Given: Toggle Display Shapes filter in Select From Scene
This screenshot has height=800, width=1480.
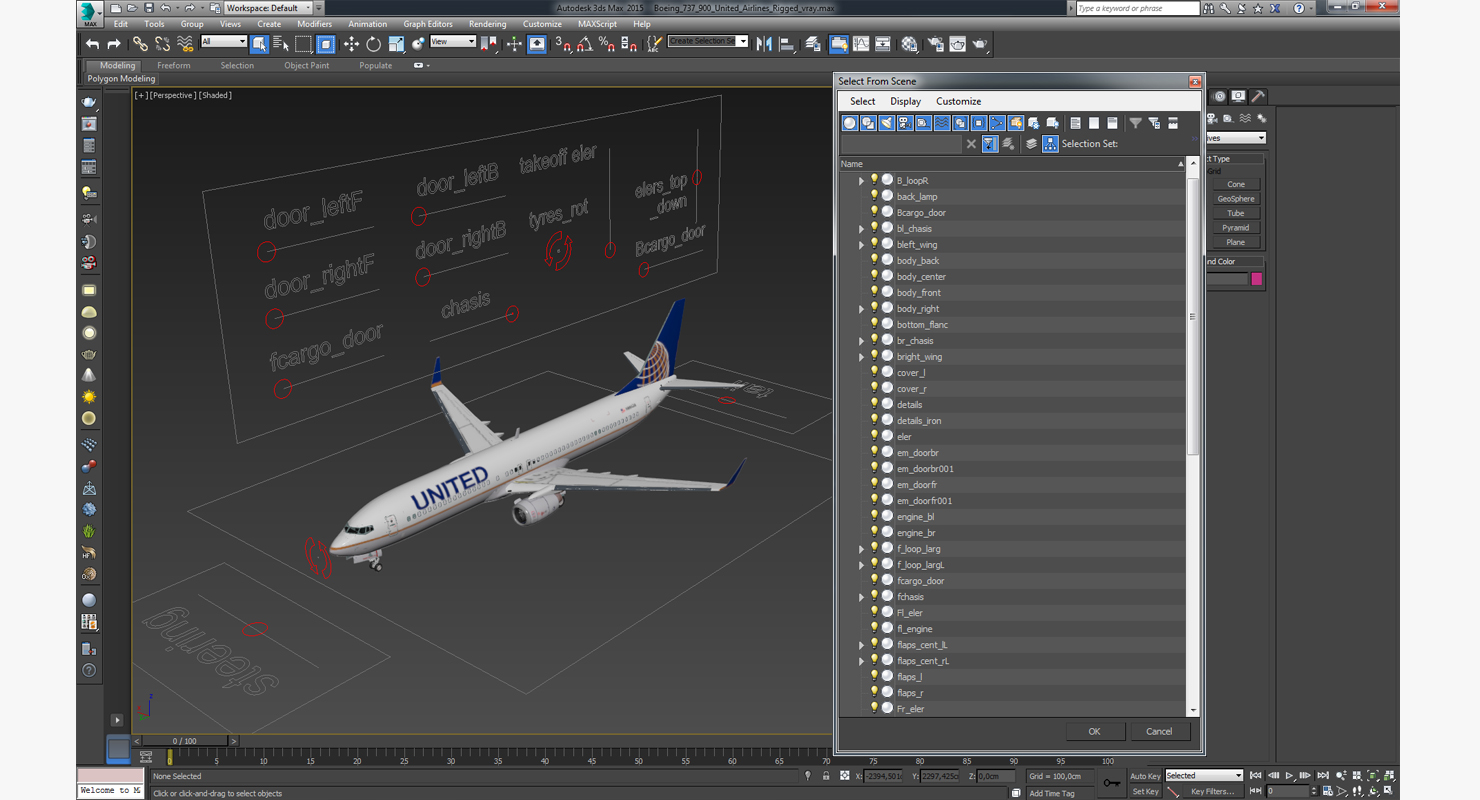Looking at the screenshot, I should (868, 123).
